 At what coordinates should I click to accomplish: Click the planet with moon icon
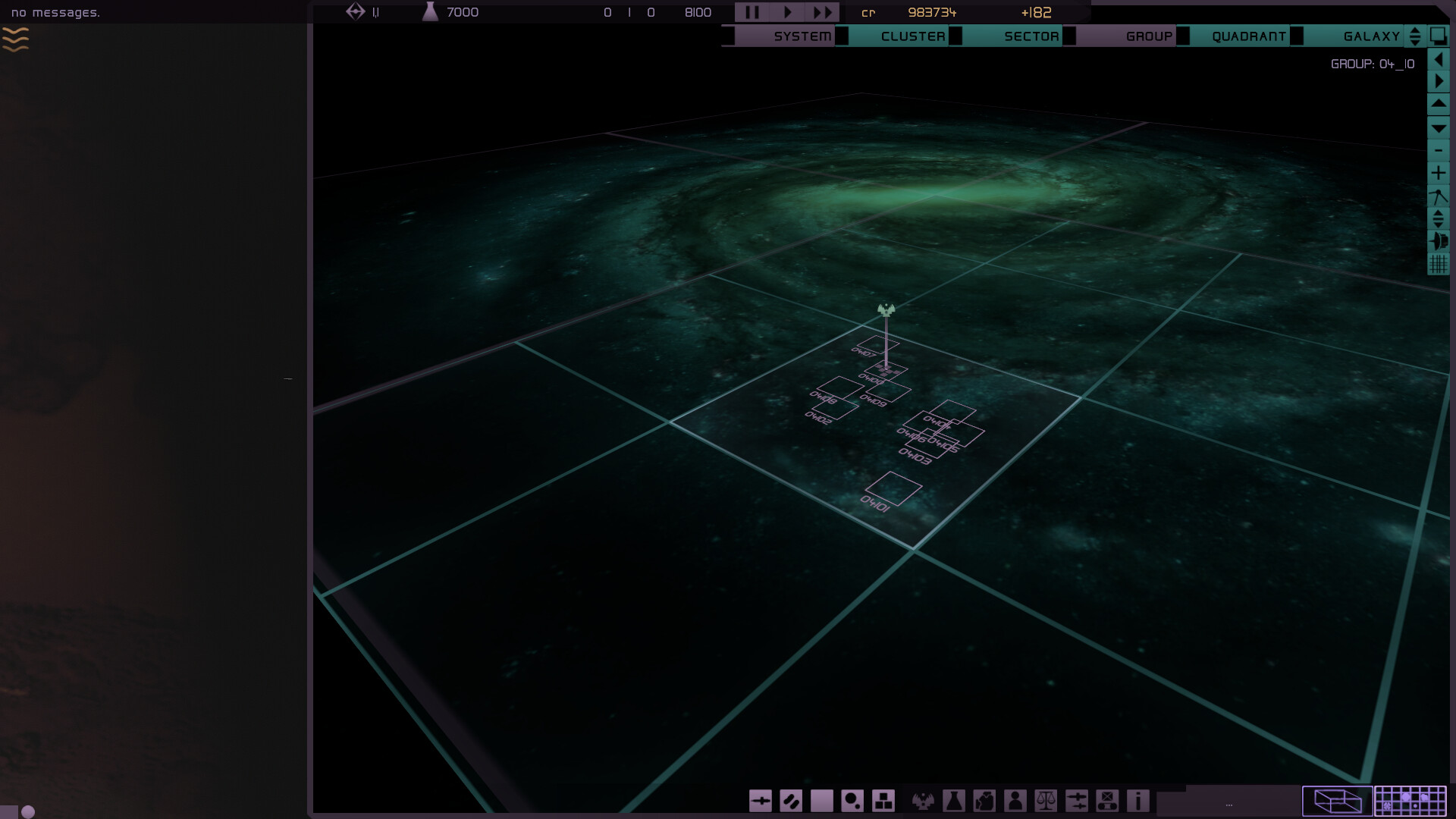point(852,801)
